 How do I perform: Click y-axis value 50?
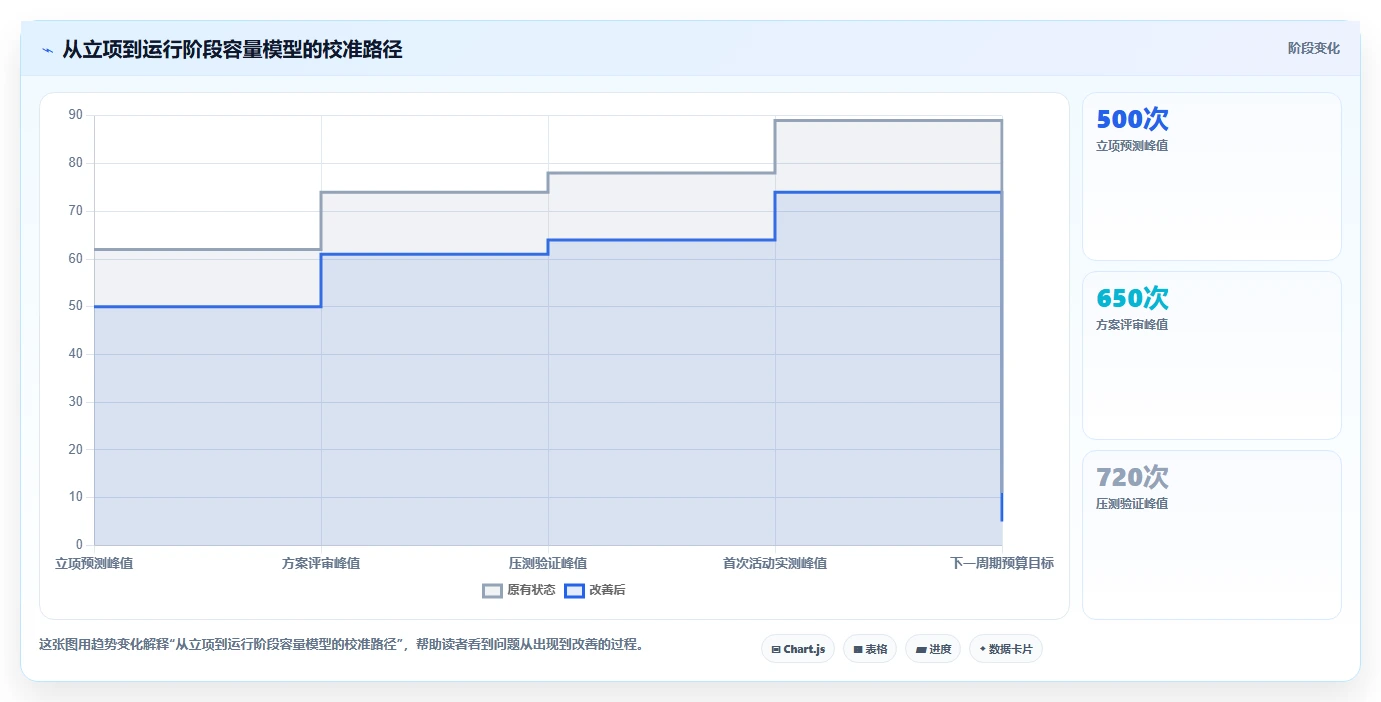click(x=76, y=306)
